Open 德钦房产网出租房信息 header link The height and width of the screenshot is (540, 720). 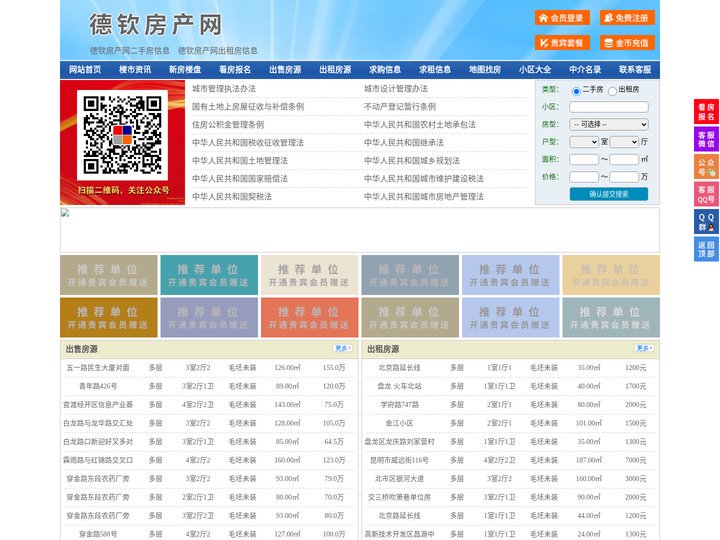click(x=218, y=51)
